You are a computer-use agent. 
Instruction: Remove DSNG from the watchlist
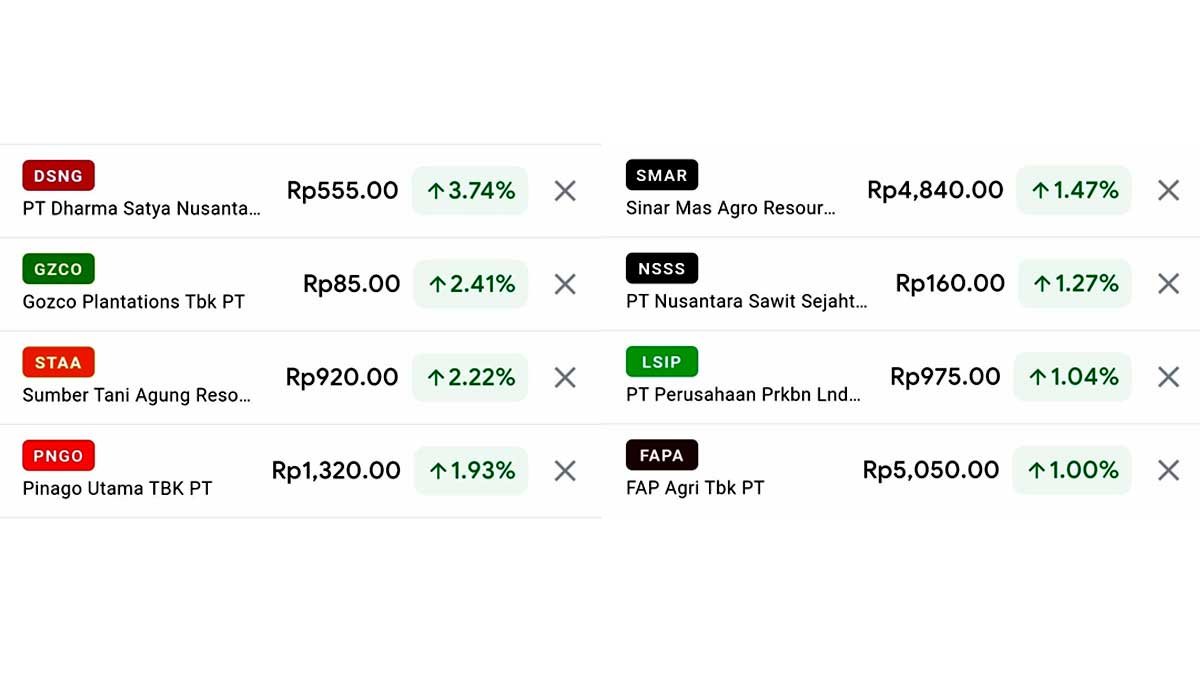click(x=565, y=191)
